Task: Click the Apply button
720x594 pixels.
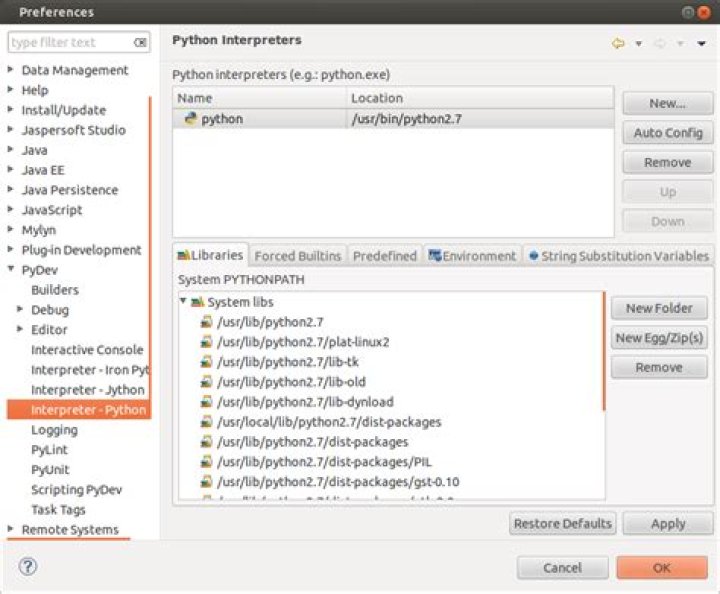Action: pyautogui.click(x=668, y=524)
